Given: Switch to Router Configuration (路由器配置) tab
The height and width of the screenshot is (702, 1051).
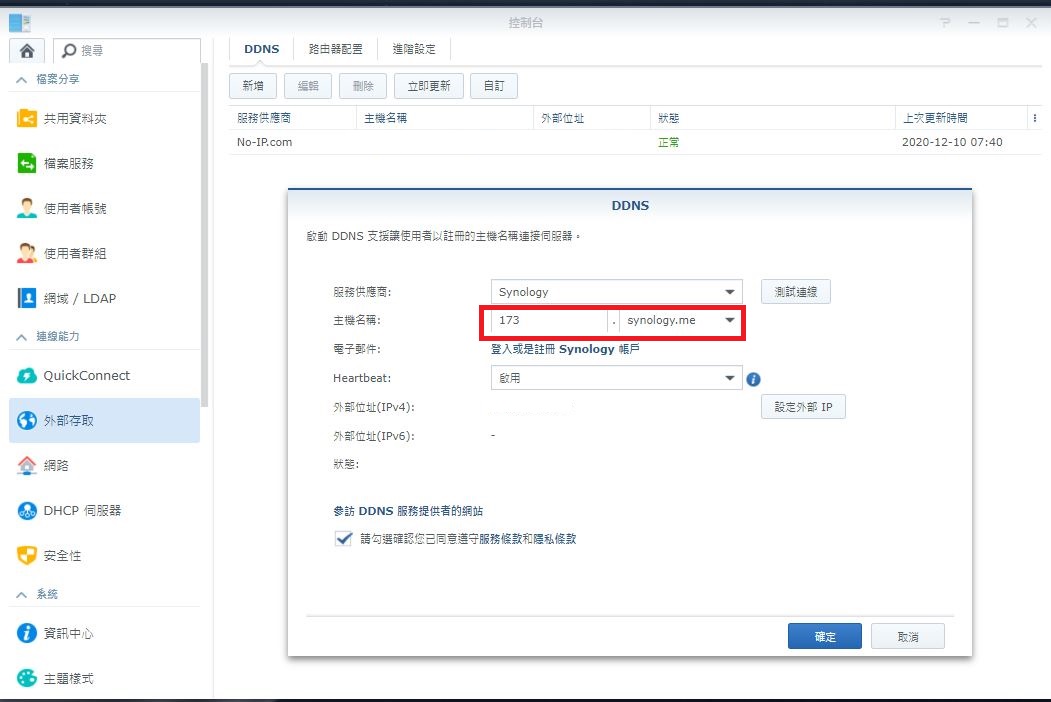Looking at the screenshot, I should click(x=335, y=49).
